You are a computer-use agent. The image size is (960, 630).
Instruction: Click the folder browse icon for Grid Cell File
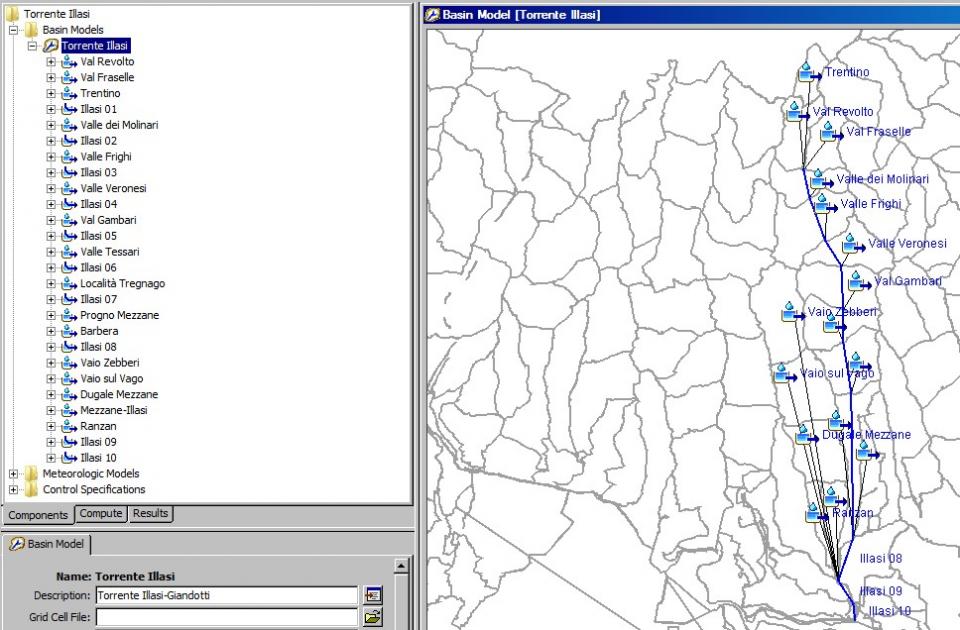tap(373, 618)
